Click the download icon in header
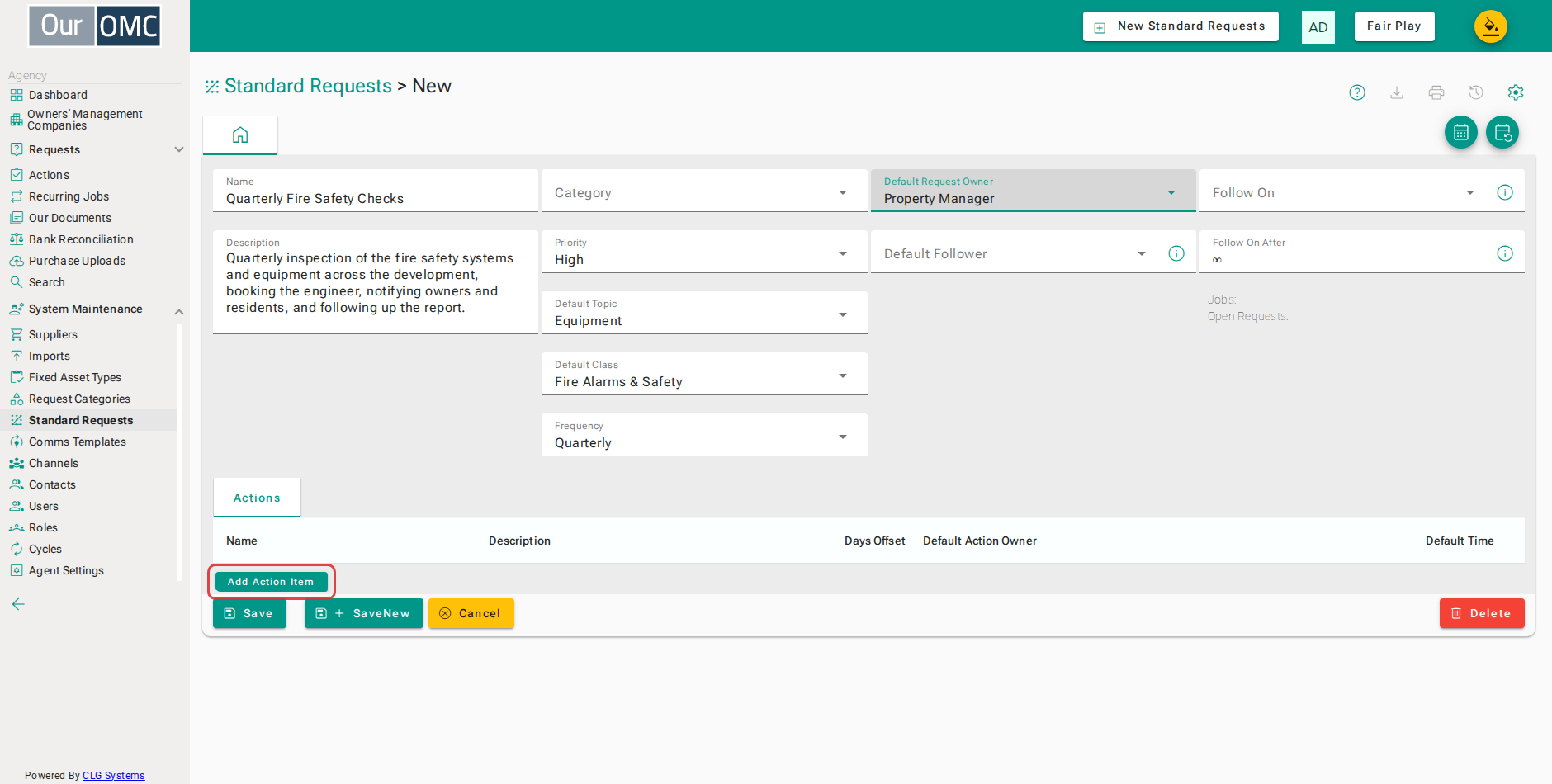 1397,92
